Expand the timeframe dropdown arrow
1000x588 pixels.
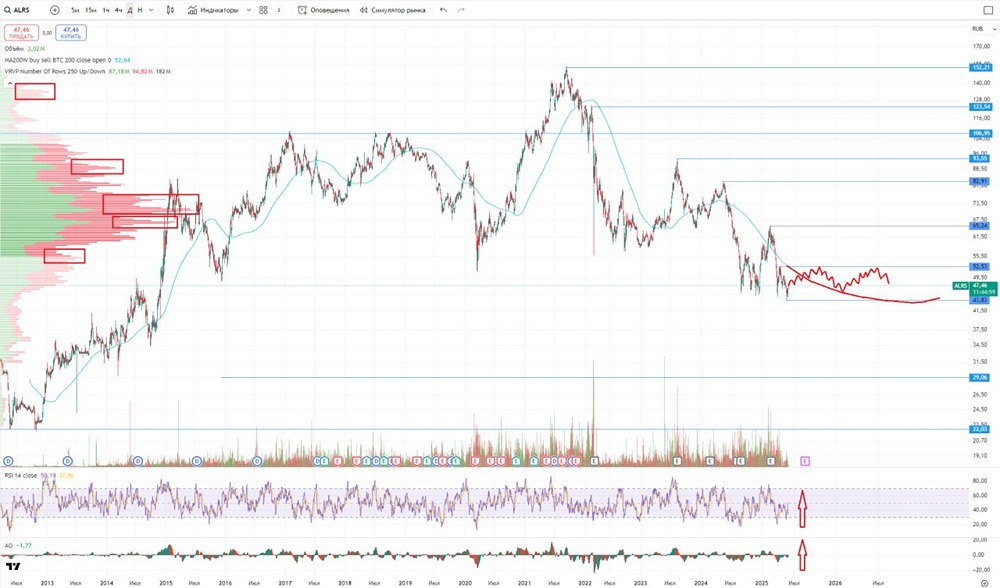click(151, 10)
